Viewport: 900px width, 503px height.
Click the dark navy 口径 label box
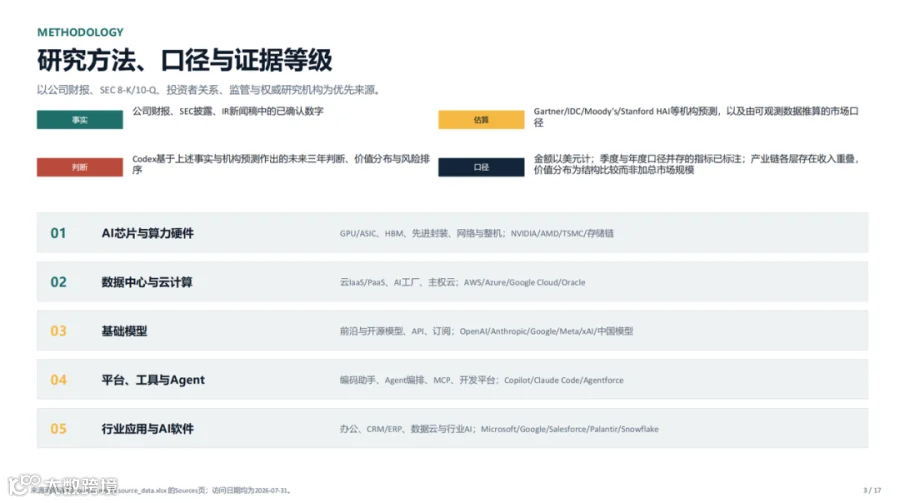[481, 167]
